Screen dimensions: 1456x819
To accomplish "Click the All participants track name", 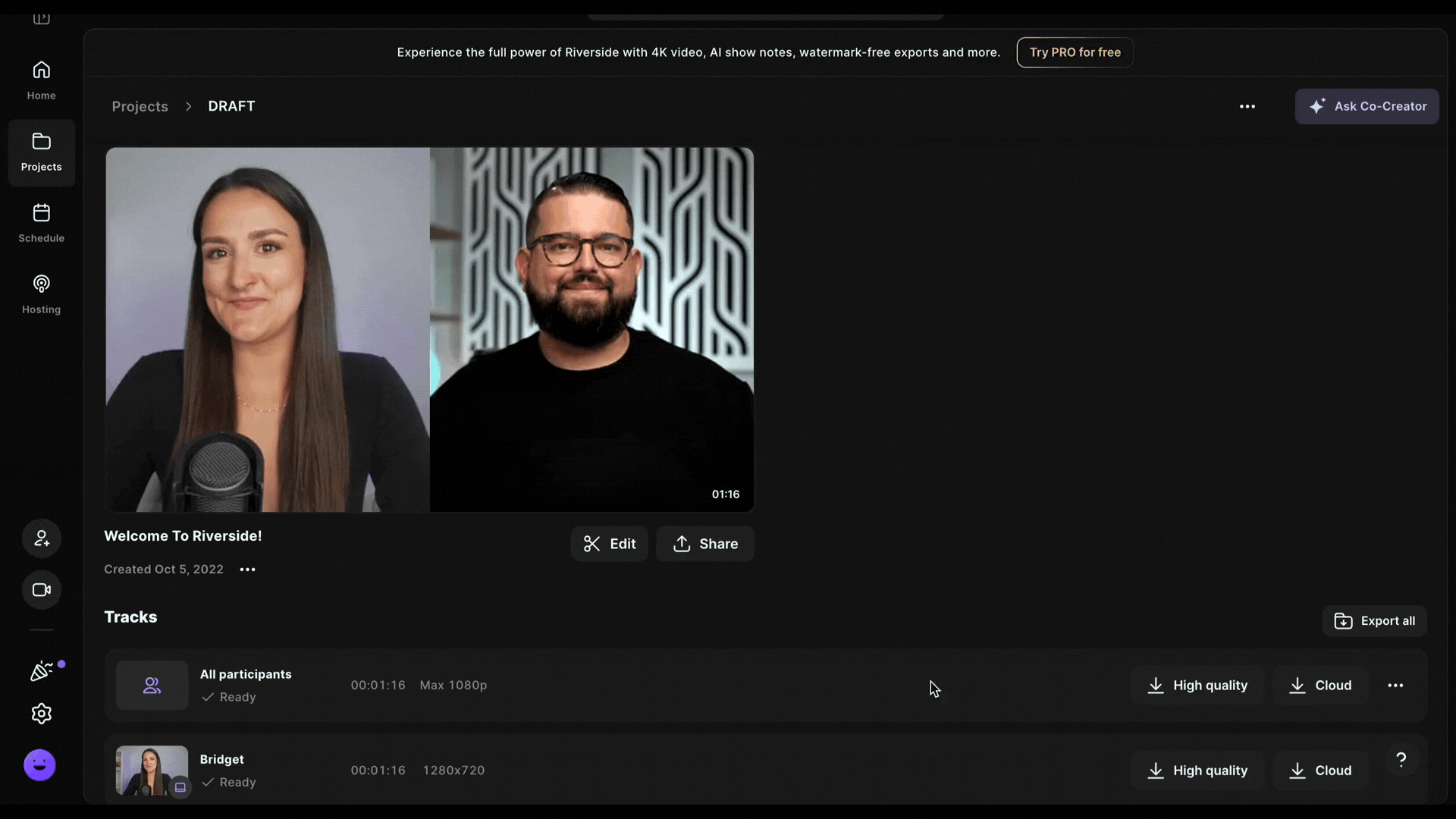I will (246, 674).
